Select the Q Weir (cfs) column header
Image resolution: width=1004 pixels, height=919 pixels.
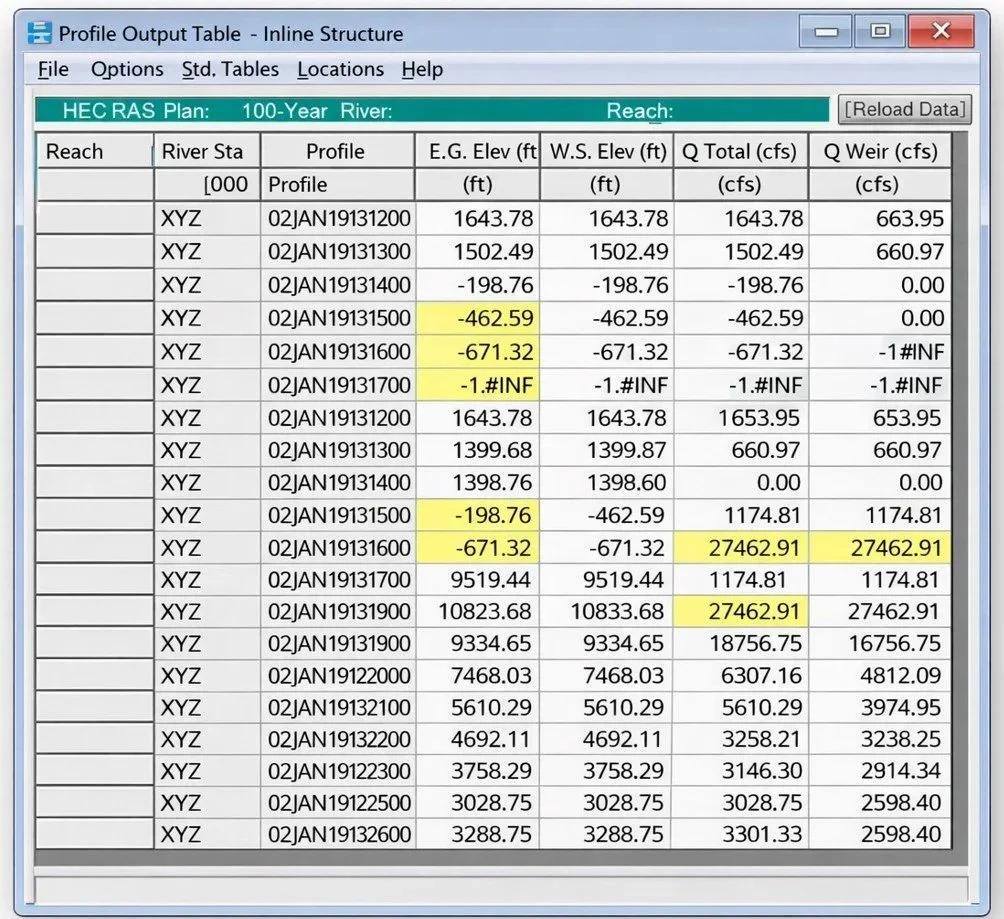[x=880, y=152]
